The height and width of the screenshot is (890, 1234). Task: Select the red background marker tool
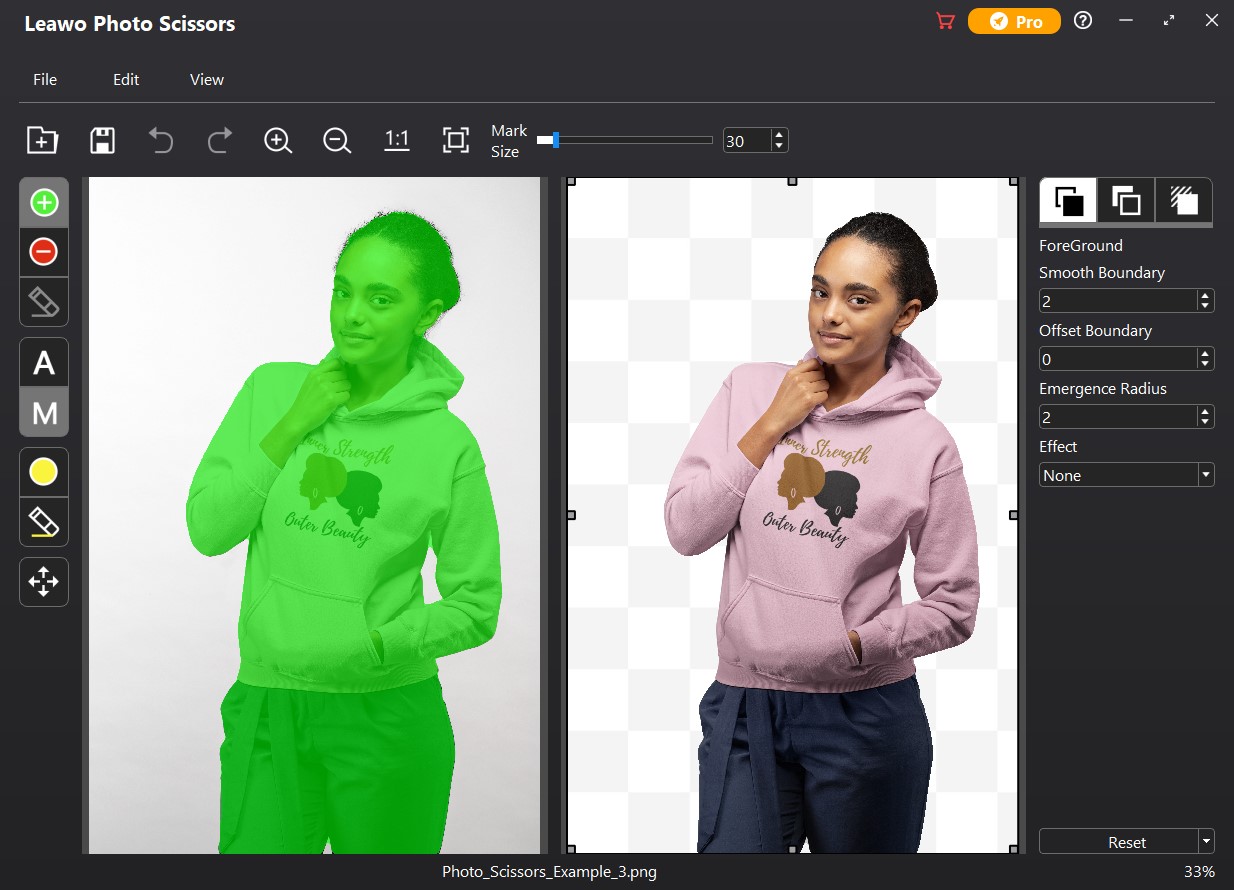(44, 252)
